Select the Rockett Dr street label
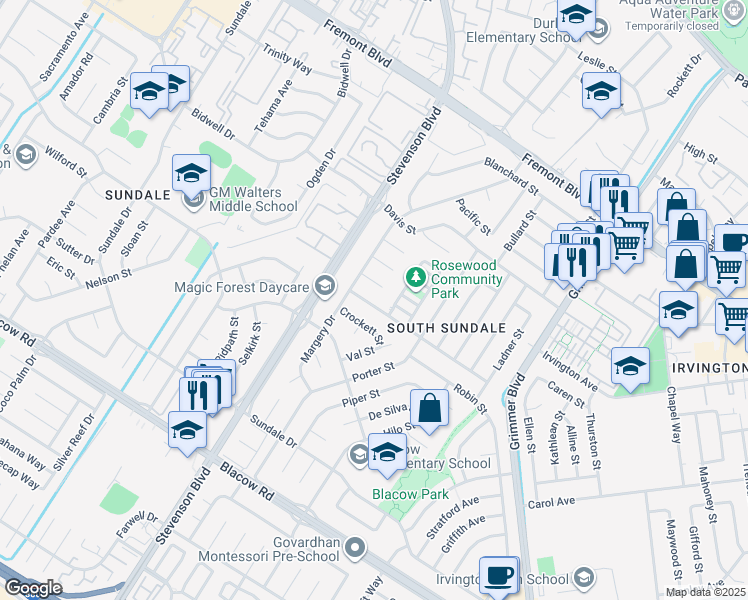Image resolution: width=748 pixels, height=600 pixels. [685, 75]
